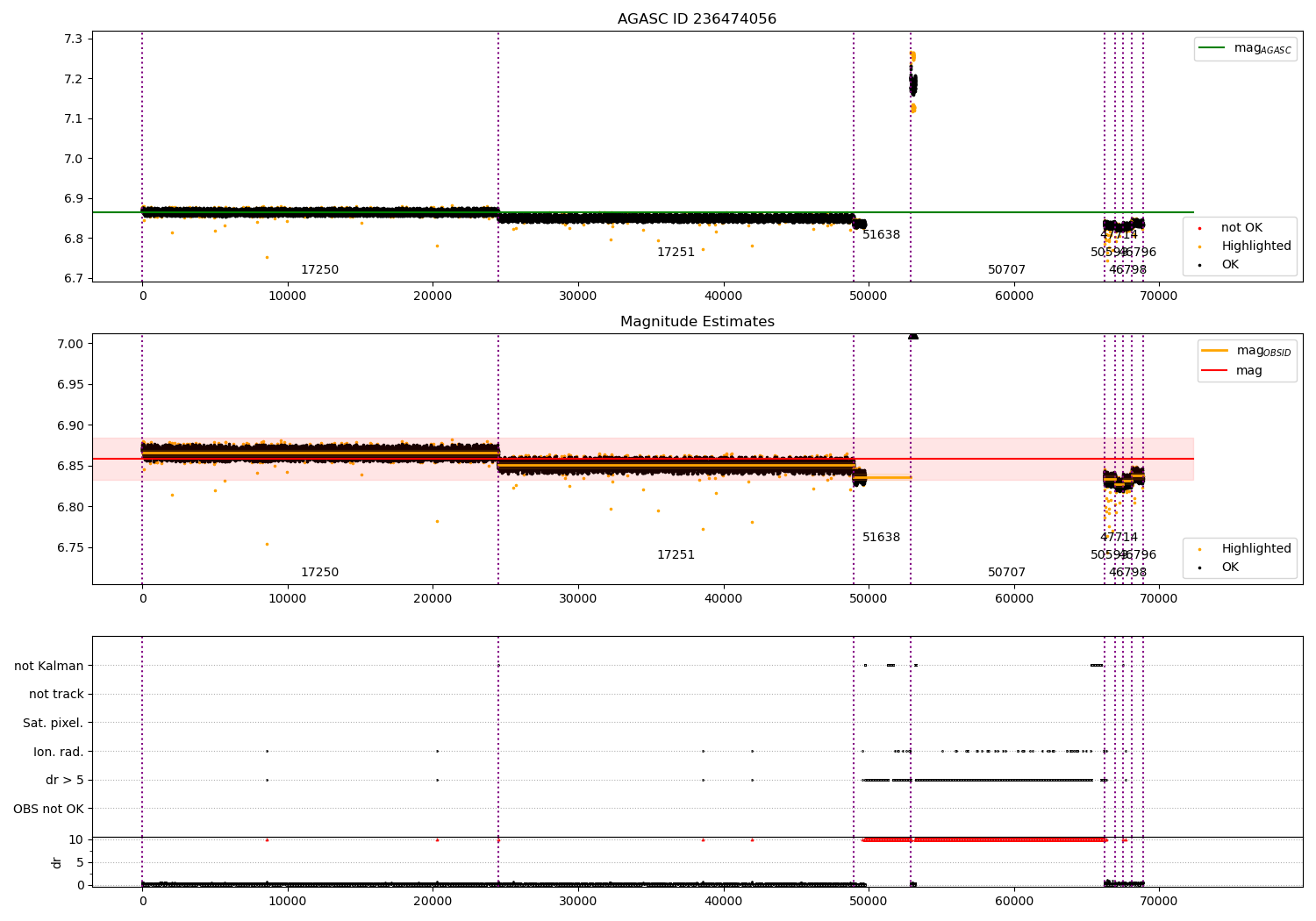Image resolution: width=1316 pixels, height=921 pixels.
Task: Click the "not Kalman" row label
Action: (x=49, y=667)
